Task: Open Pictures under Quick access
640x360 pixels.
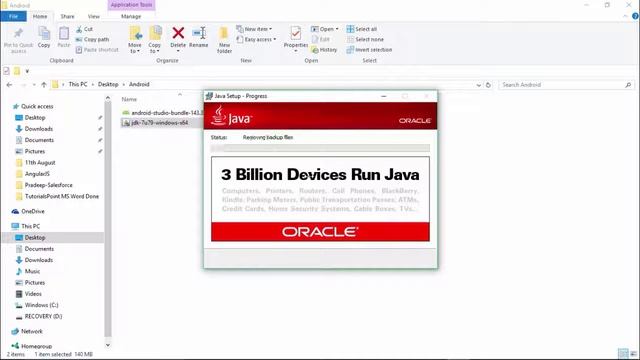Action: pyautogui.click(x=35, y=151)
